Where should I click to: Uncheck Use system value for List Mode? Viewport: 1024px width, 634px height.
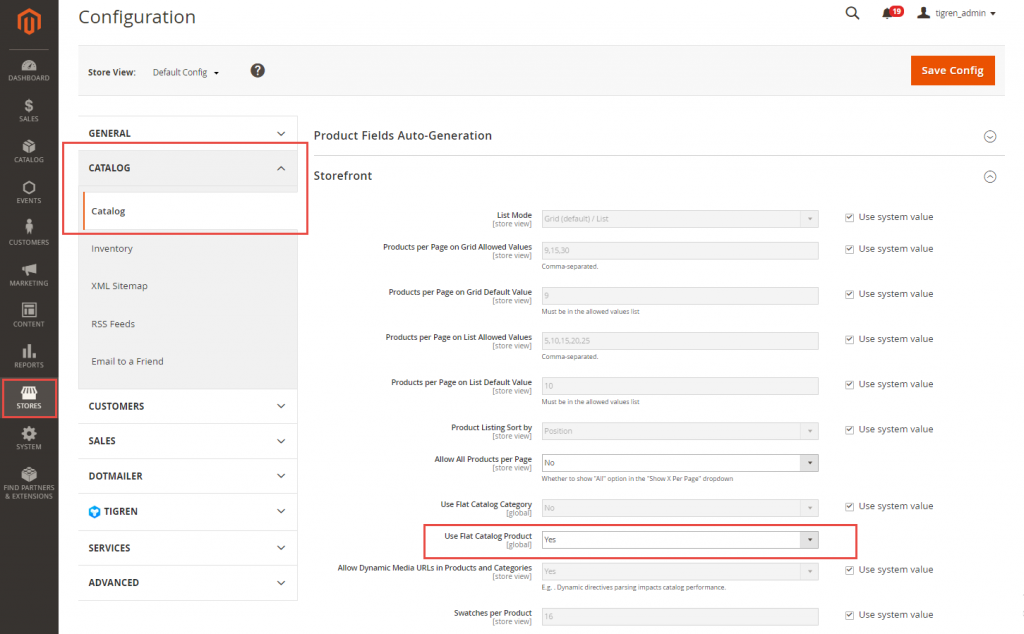[850, 217]
